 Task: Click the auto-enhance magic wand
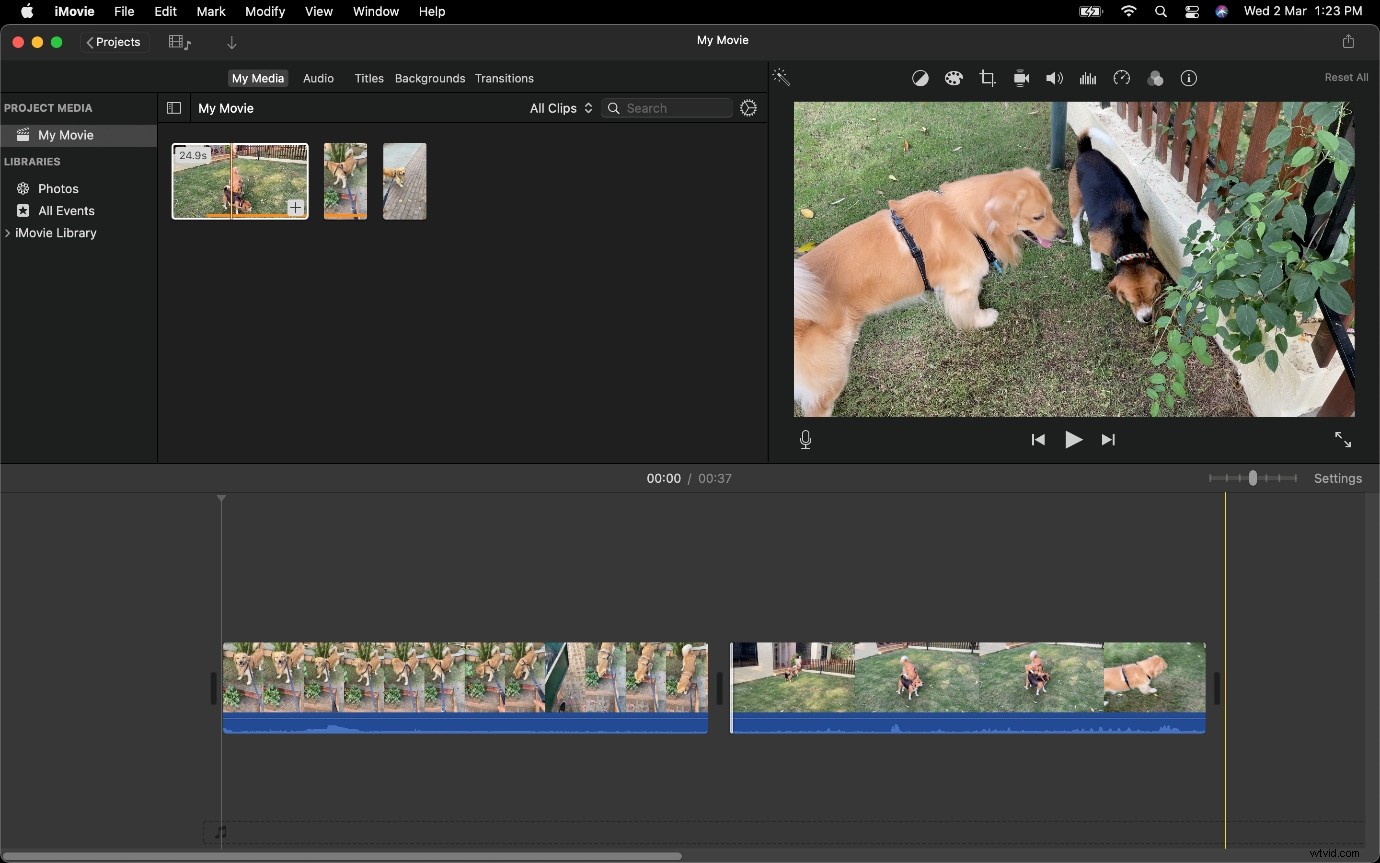point(781,77)
